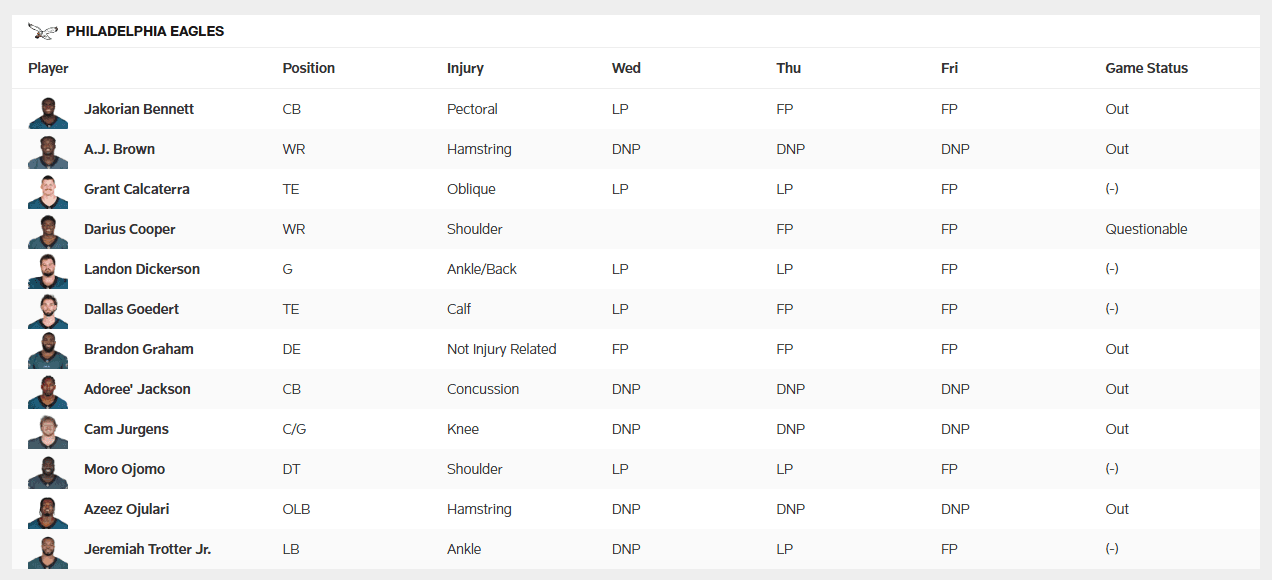Click the Philadelphia Eagles team heading
Viewport: 1272px width, 580px height.
coord(145,31)
